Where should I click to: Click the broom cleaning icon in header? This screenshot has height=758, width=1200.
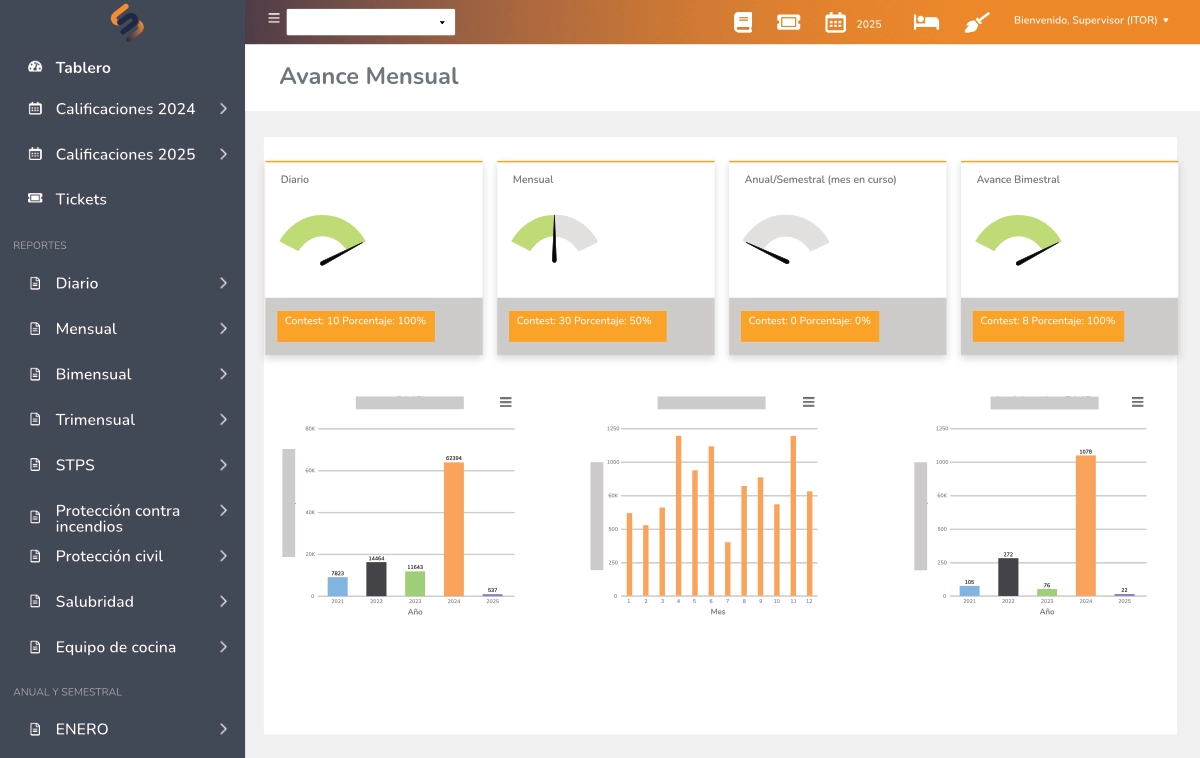click(977, 22)
